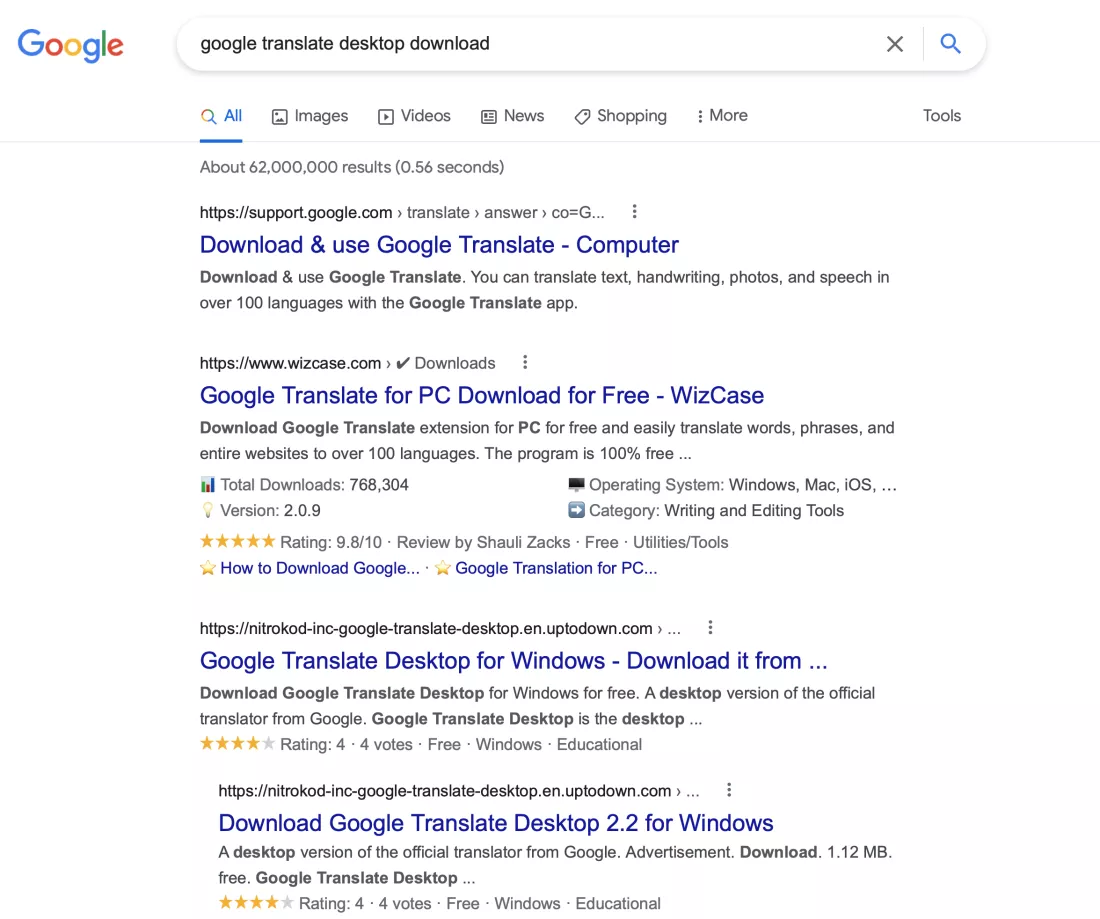Click the News icon next to News tab
This screenshot has width=1100, height=919.
(x=488, y=116)
